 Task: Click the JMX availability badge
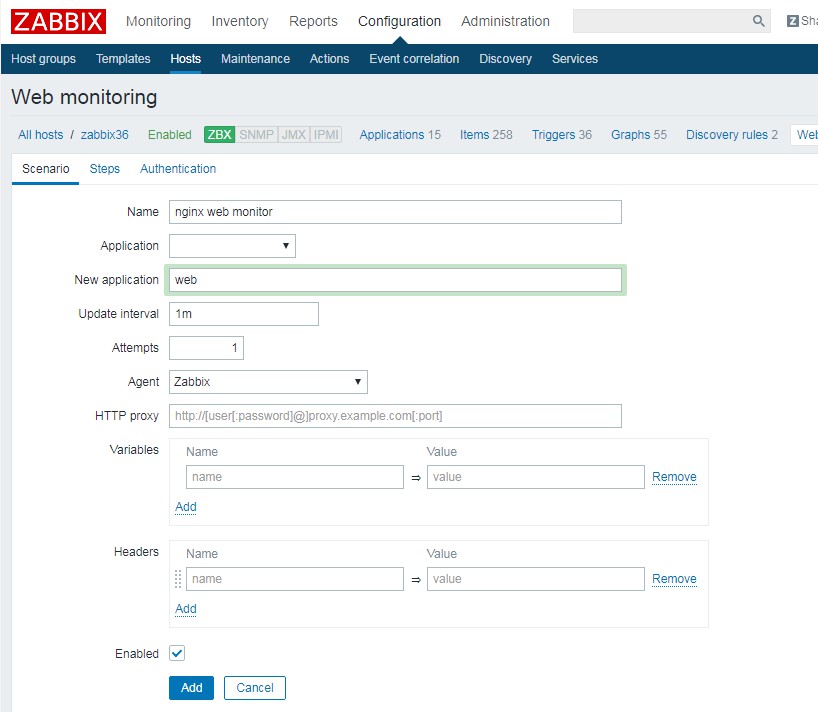(x=294, y=135)
